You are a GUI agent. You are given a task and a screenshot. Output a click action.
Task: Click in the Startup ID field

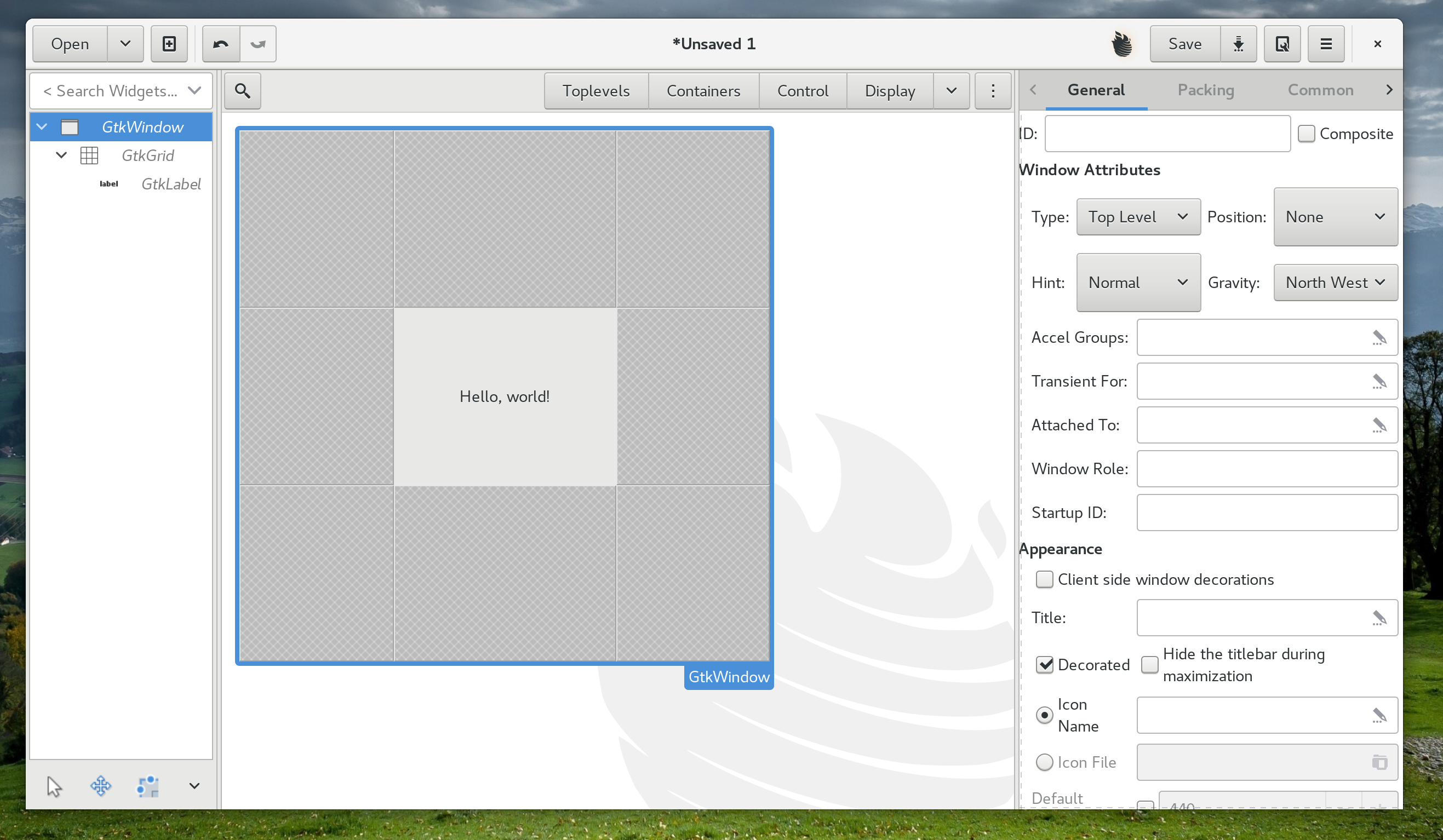coord(1267,513)
